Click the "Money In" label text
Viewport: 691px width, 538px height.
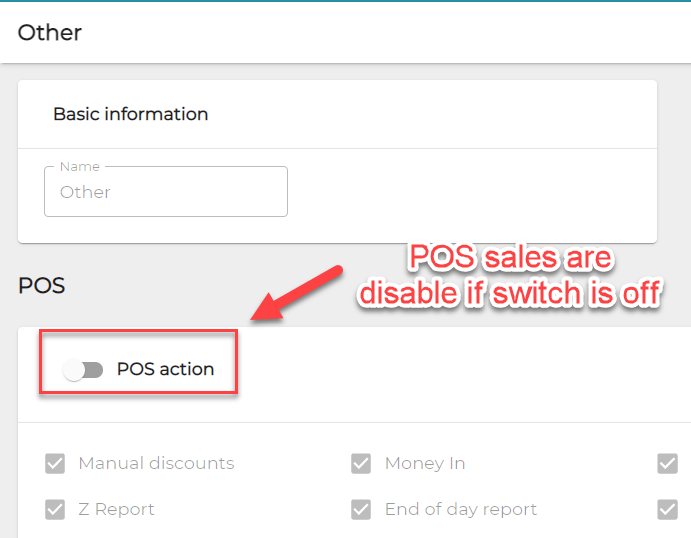[x=425, y=464]
